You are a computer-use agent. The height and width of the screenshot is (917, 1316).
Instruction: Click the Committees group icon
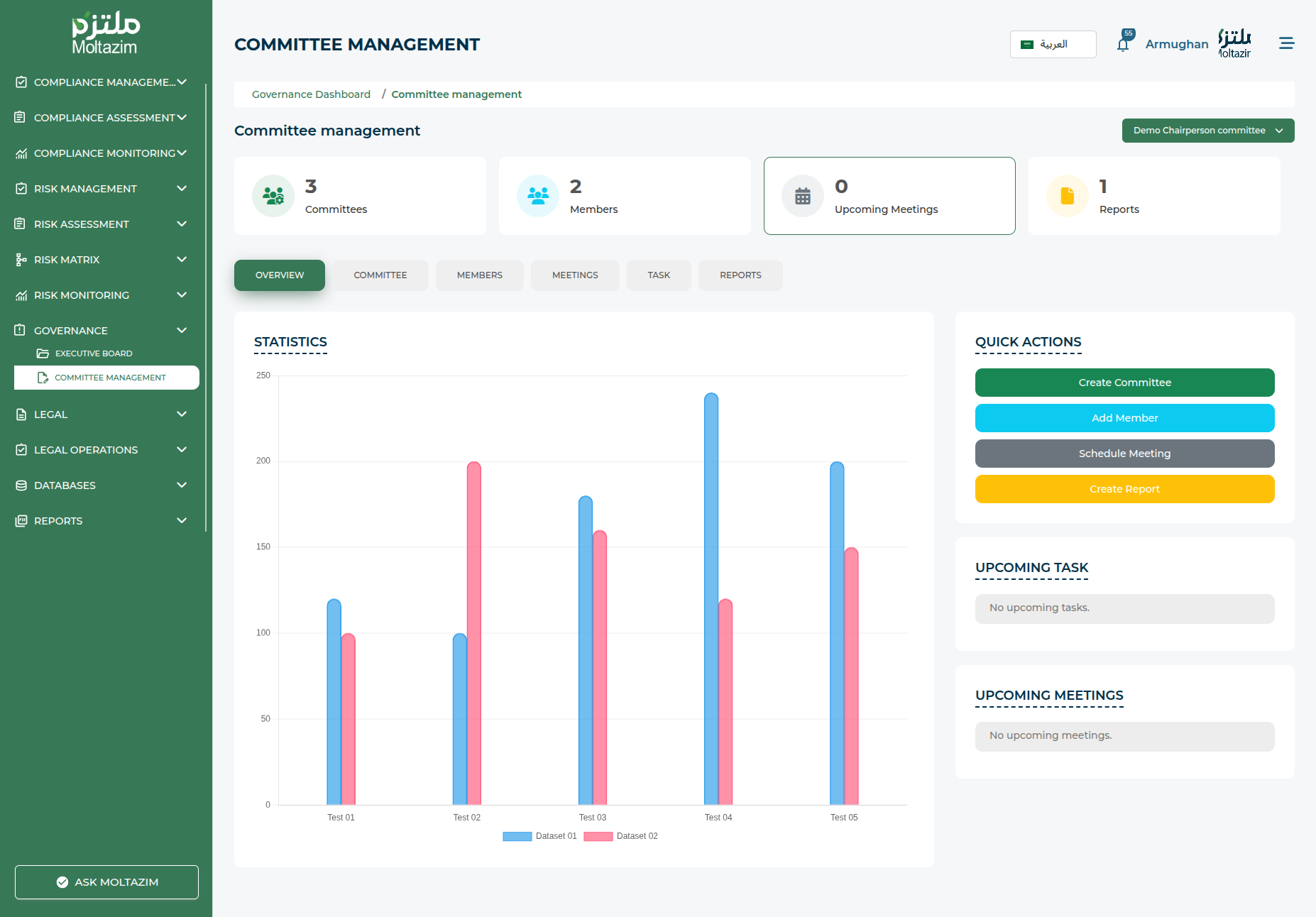pos(273,196)
